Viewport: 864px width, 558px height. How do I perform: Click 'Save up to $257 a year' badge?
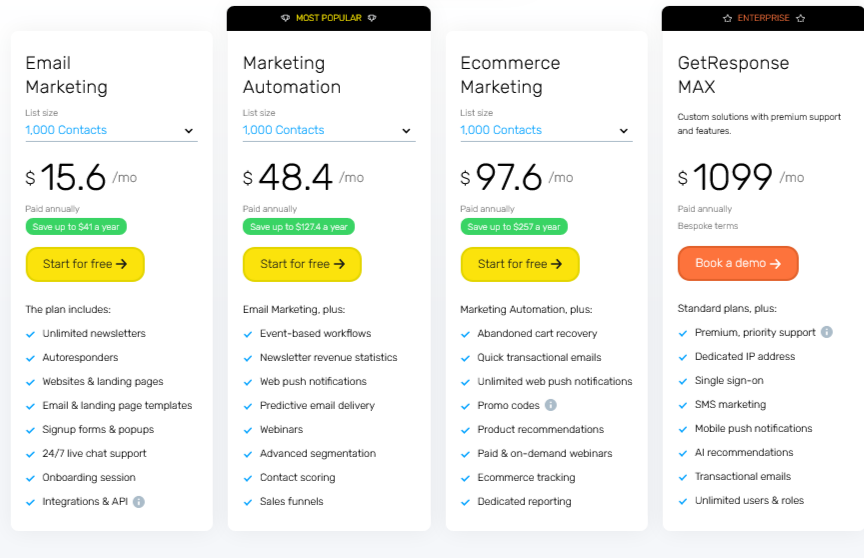pyautogui.click(x=514, y=227)
